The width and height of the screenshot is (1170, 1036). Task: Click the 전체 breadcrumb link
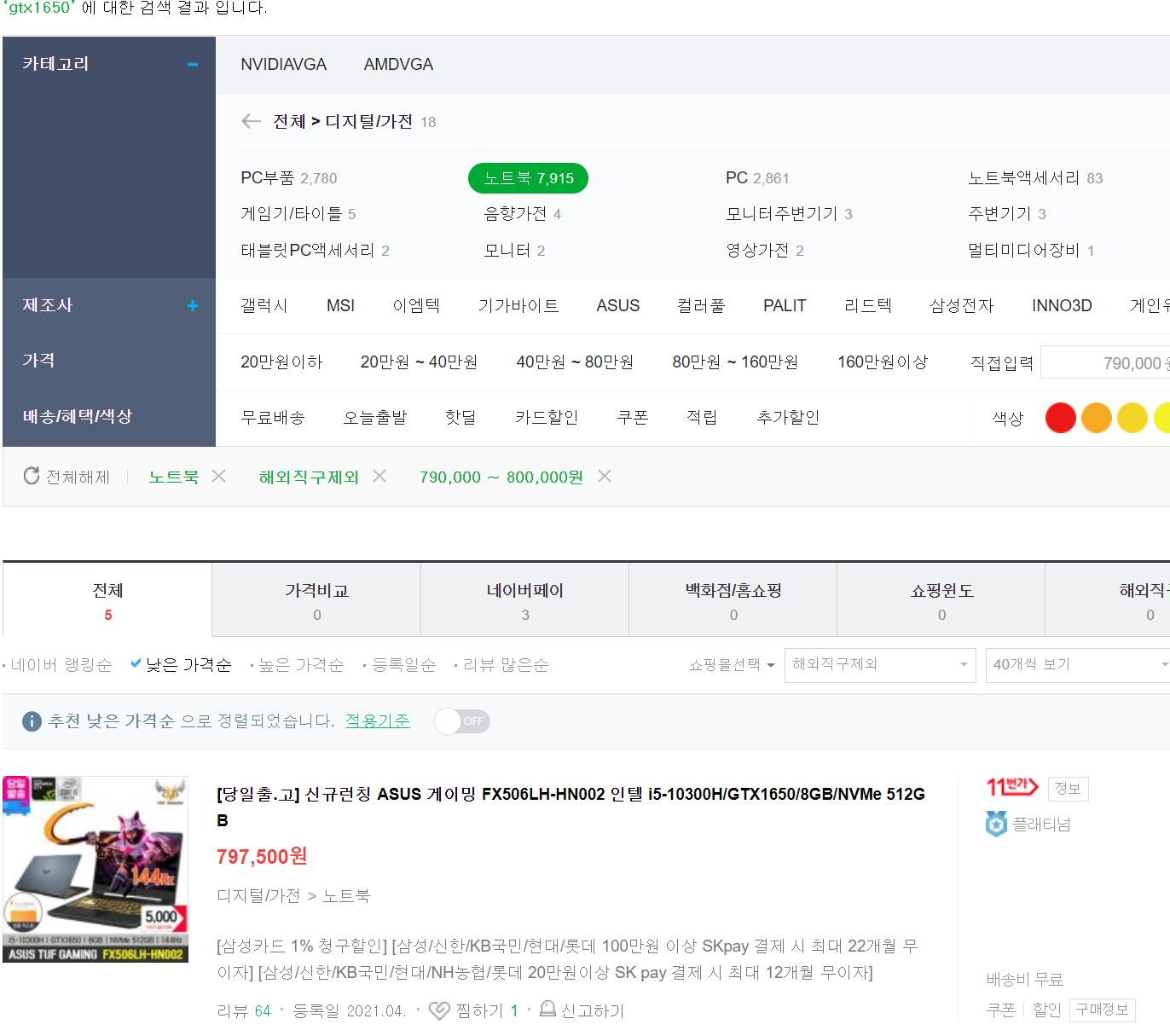tap(289, 122)
